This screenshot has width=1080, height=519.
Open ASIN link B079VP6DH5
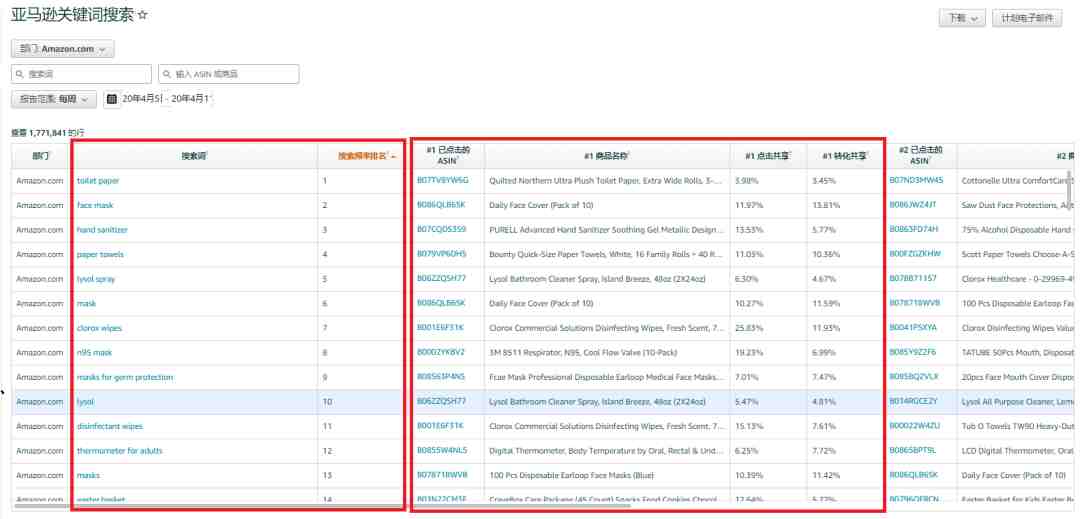pos(442,254)
